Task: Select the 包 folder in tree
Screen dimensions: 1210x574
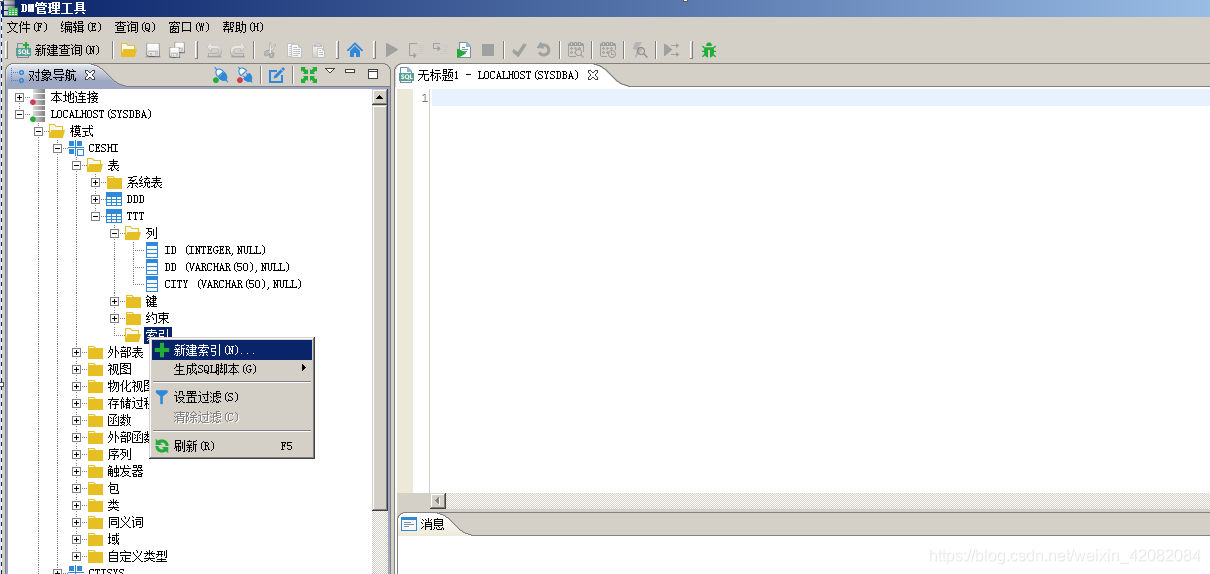Action: (113, 488)
